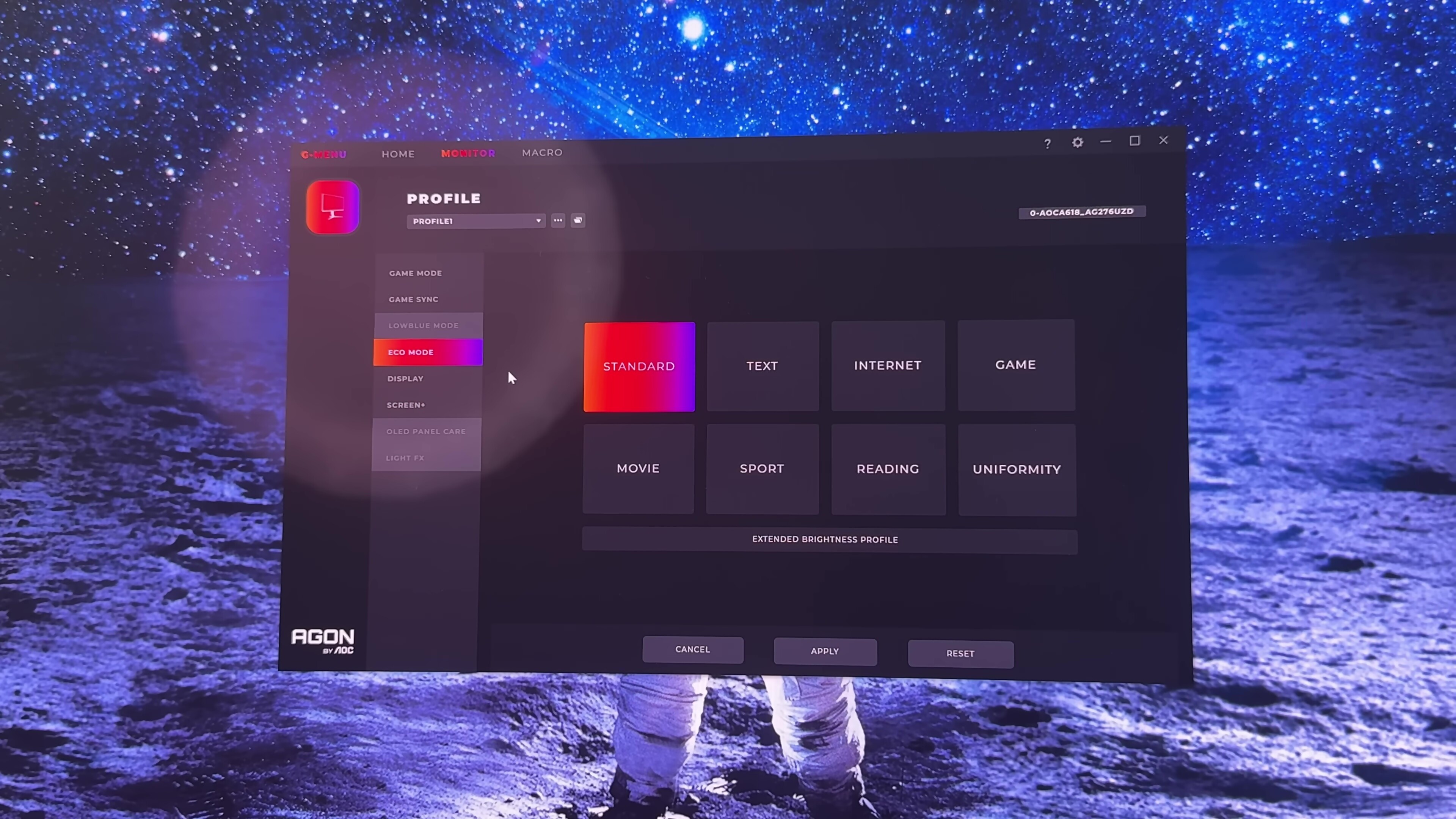Select the Text eco mode tile
The width and height of the screenshot is (1456, 819).
coord(763,366)
